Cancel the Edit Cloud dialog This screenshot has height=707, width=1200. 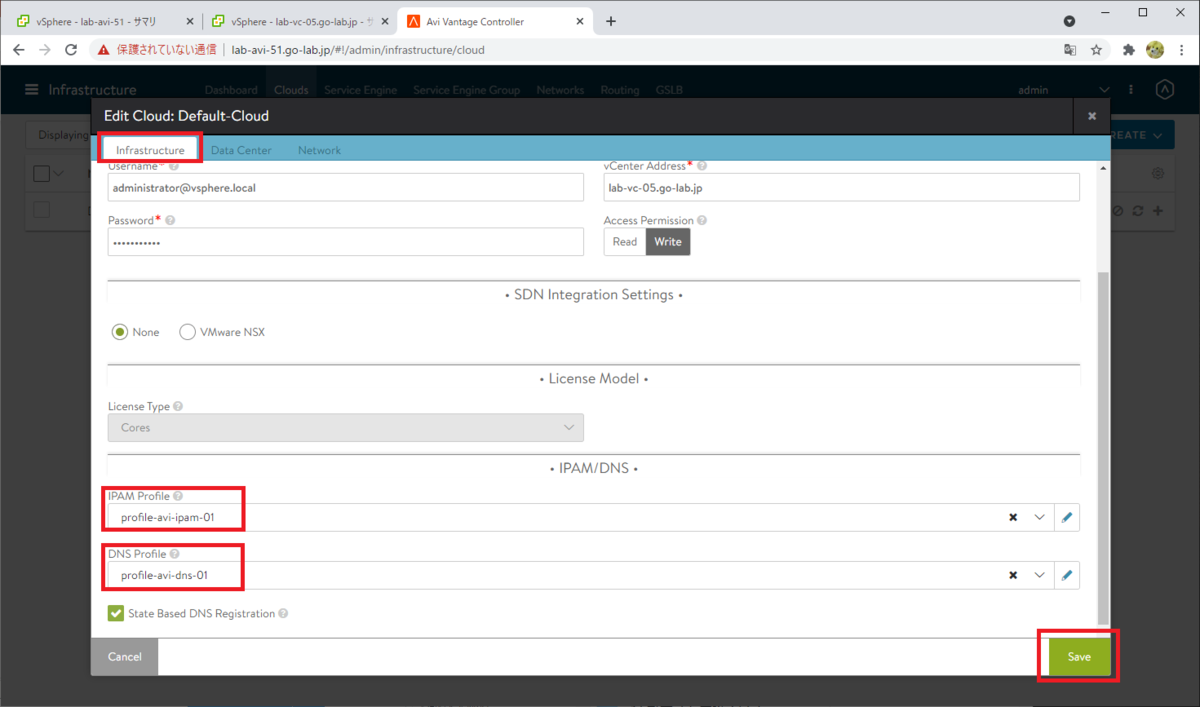pos(125,657)
